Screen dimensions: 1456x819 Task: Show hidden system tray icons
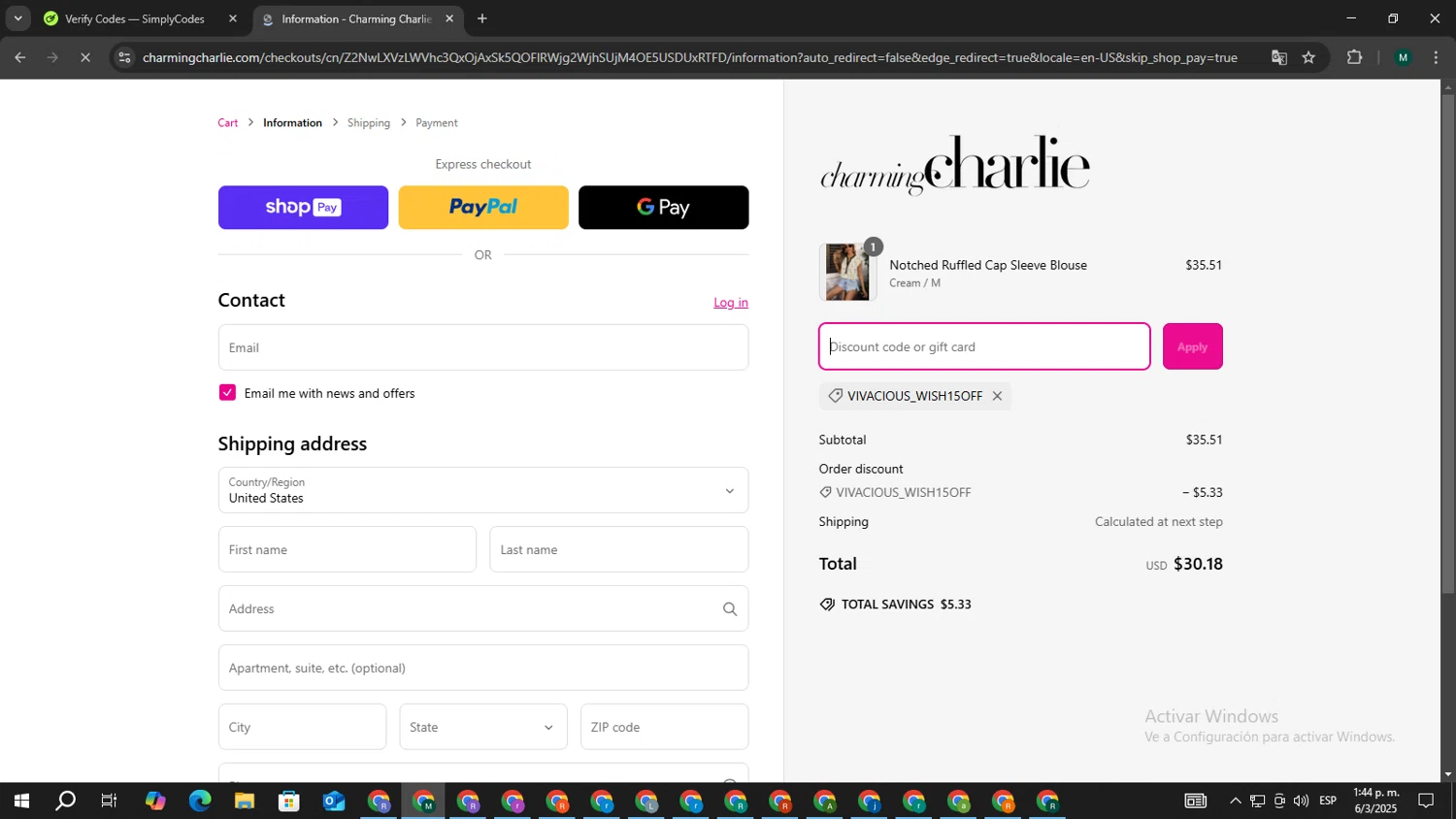1235,802
